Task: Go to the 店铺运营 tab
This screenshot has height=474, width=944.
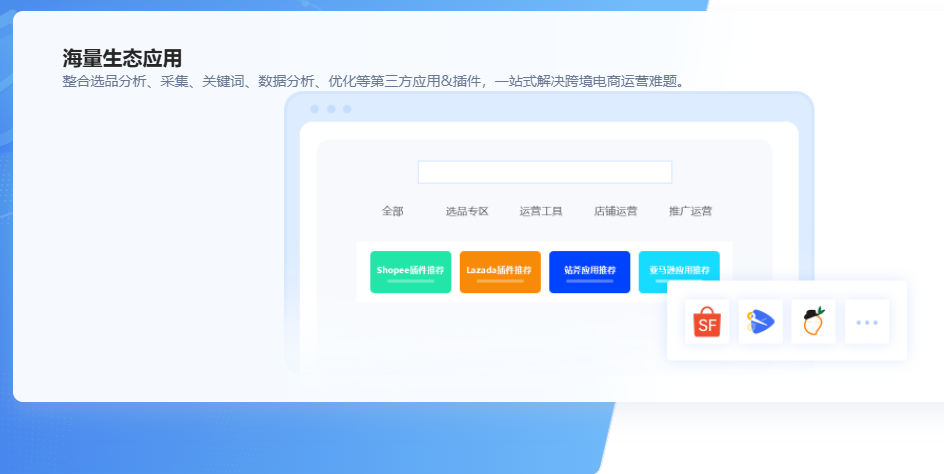Action: coord(616,211)
